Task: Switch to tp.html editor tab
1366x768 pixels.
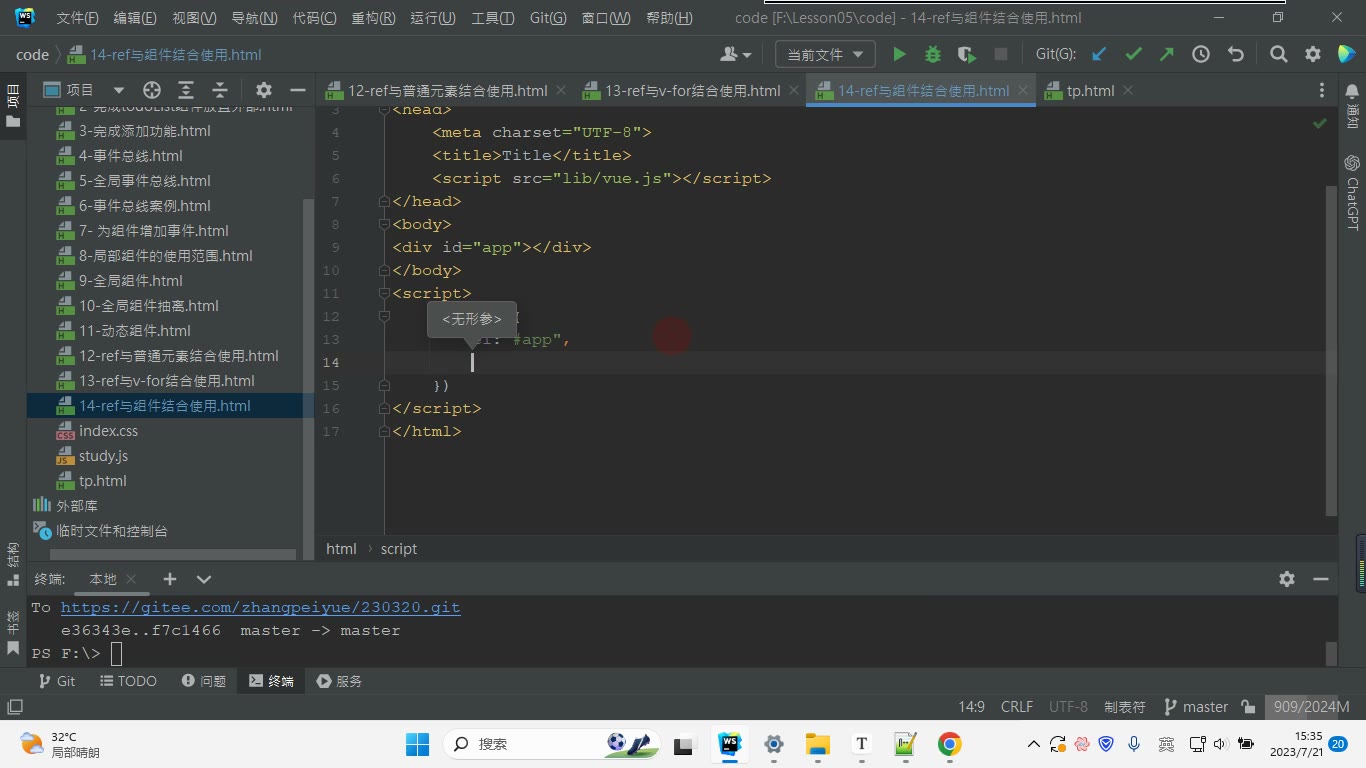Action: coord(1090,91)
